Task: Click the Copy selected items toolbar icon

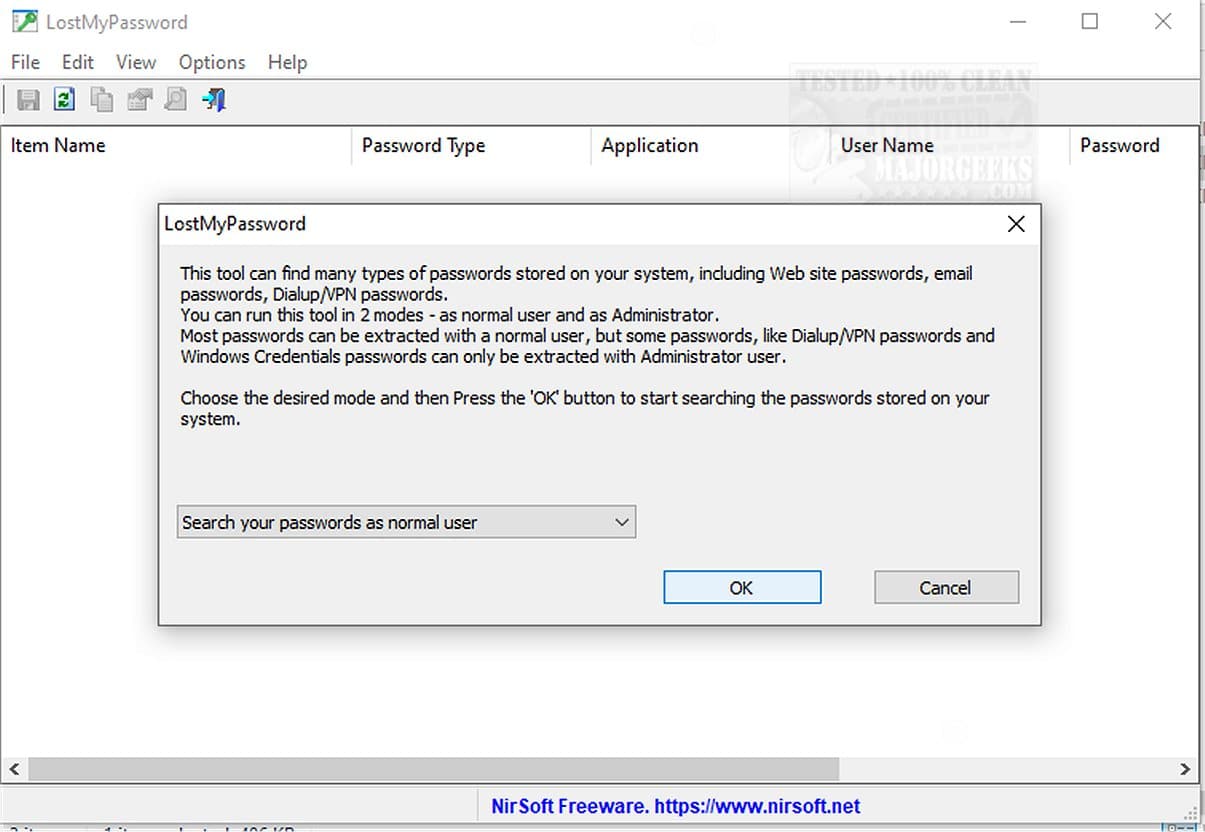Action: point(101,99)
